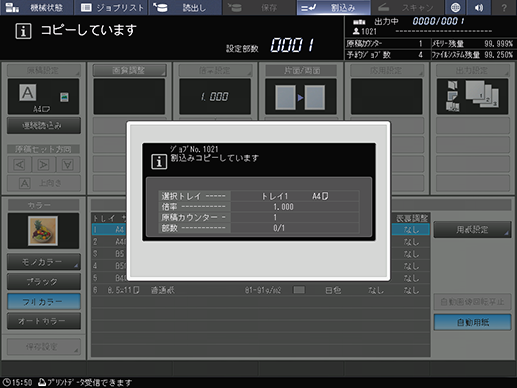
Task: Select tray 6 8.5x11 普通紙 row
Action: [x=261, y=290]
